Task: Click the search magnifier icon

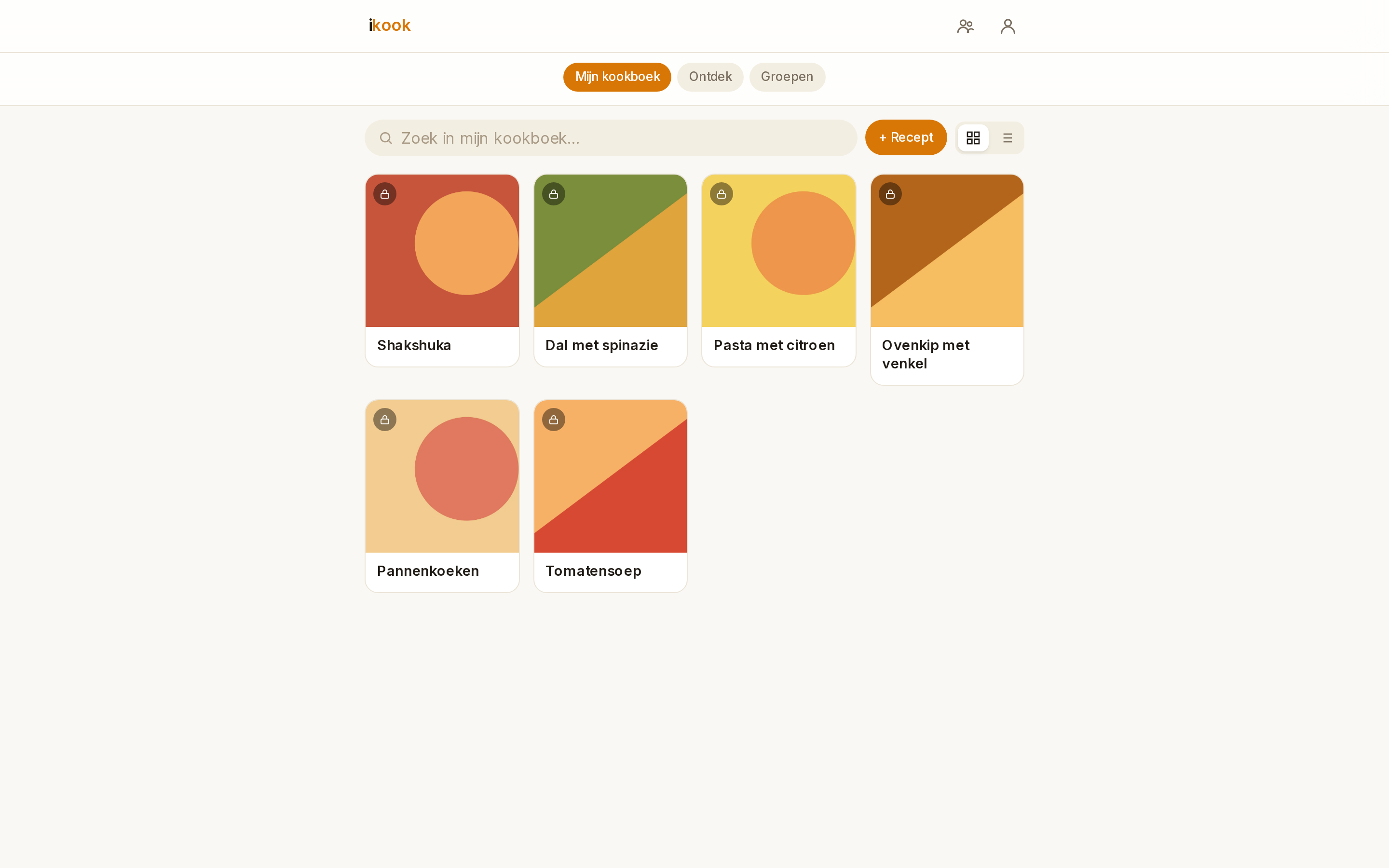Action: 386,138
